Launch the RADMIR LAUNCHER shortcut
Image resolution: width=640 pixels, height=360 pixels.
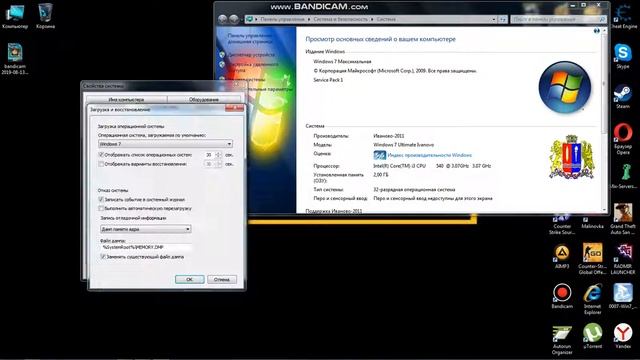click(623, 259)
